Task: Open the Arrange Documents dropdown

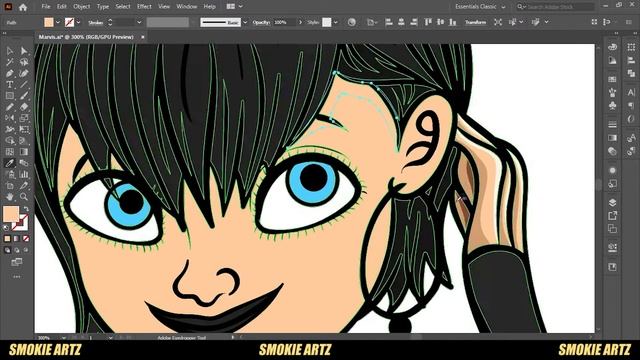Action: pyautogui.click(x=234, y=7)
